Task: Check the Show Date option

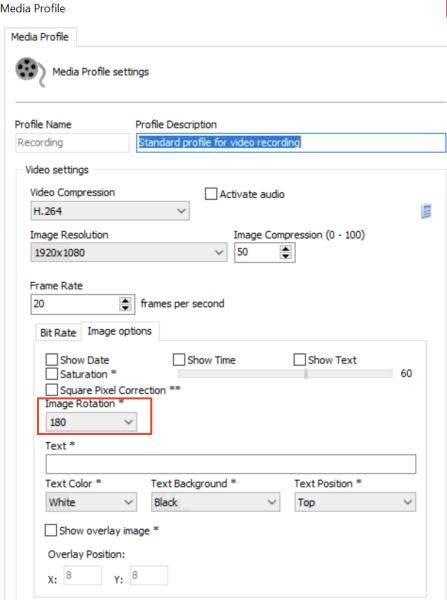Action: (x=52, y=360)
